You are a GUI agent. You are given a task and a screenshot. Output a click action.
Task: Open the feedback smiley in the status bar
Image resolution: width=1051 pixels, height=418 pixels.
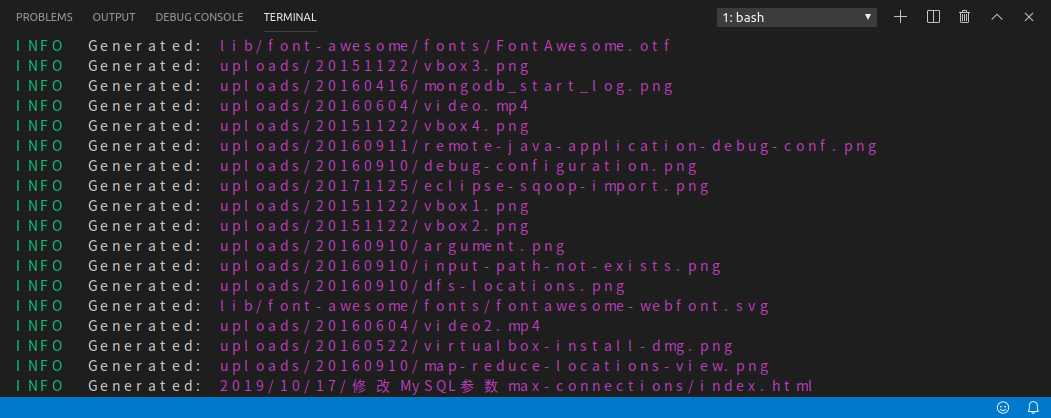(1003, 407)
